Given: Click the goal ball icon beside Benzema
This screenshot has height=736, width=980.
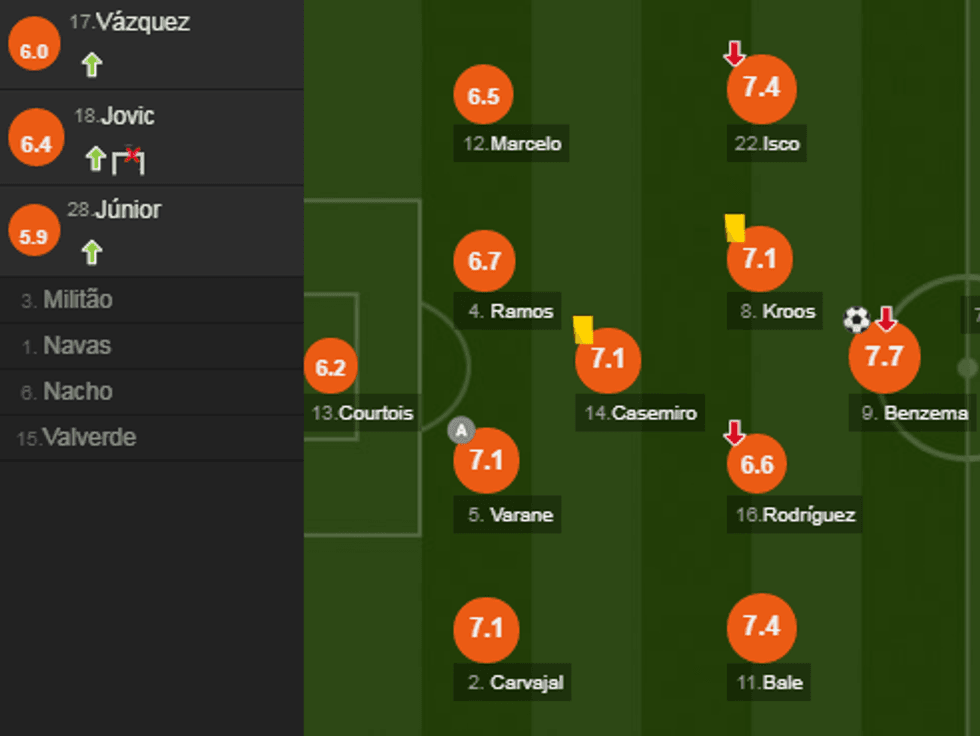Looking at the screenshot, I should (x=857, y=319).
